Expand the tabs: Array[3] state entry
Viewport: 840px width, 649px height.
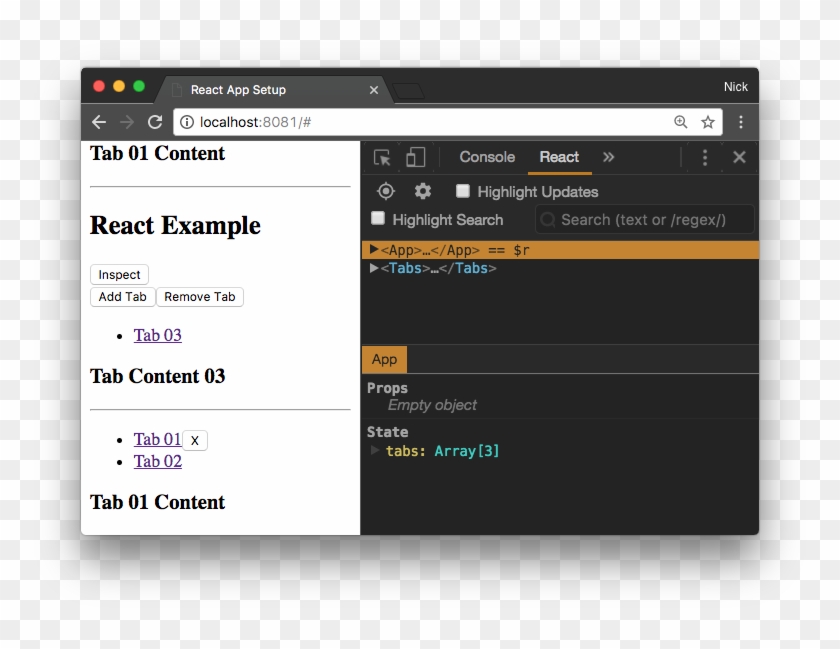pos(375,450)
